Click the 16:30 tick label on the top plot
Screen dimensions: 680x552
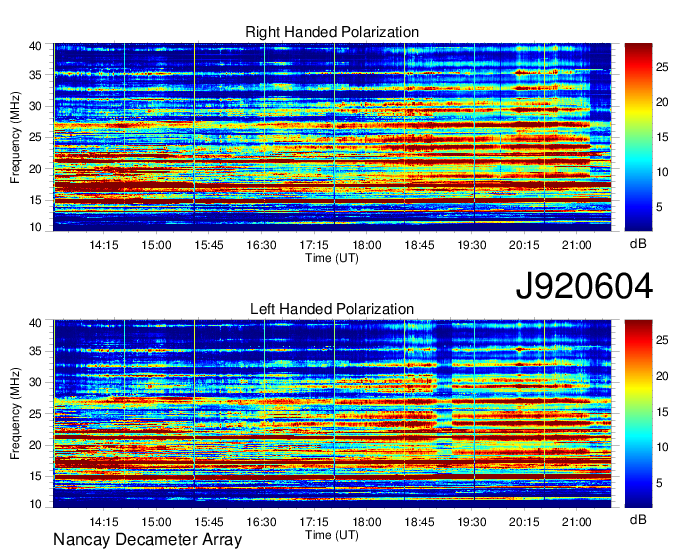pyautogui.click(x=262, y=245)
